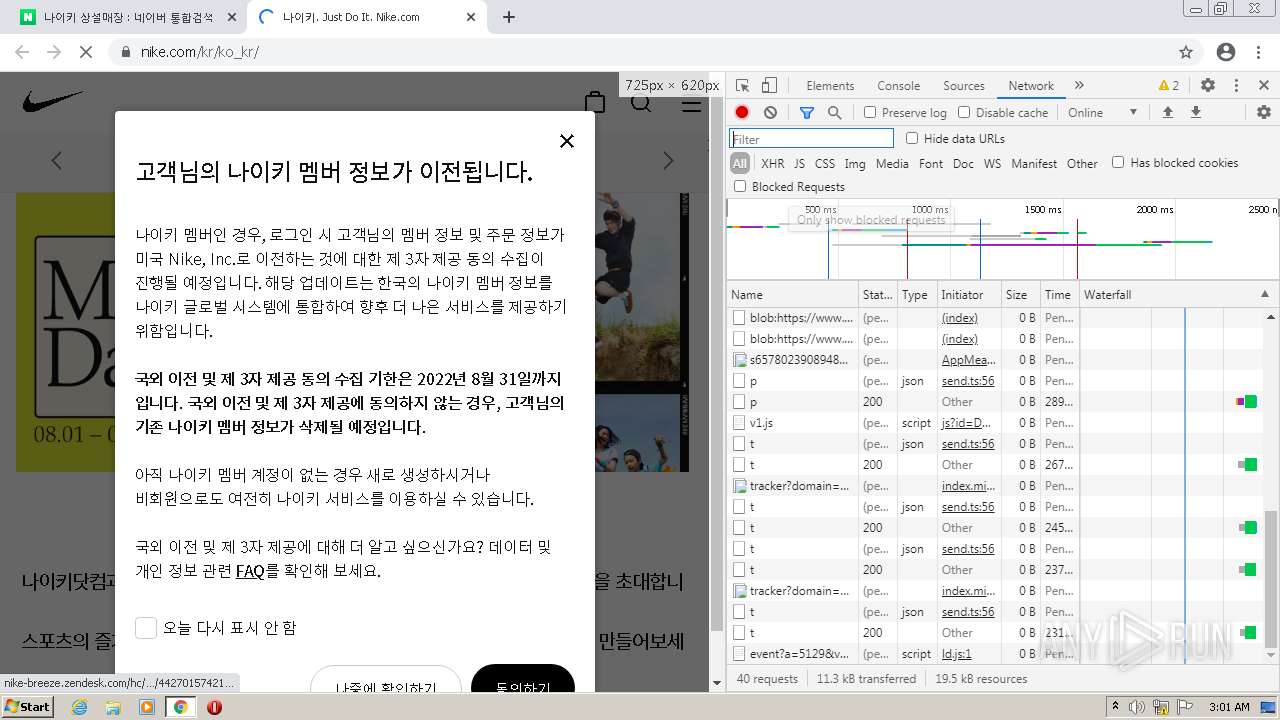
Task: Filter requests by Img type
Action: pyautogui.click(x=855, y=163)
